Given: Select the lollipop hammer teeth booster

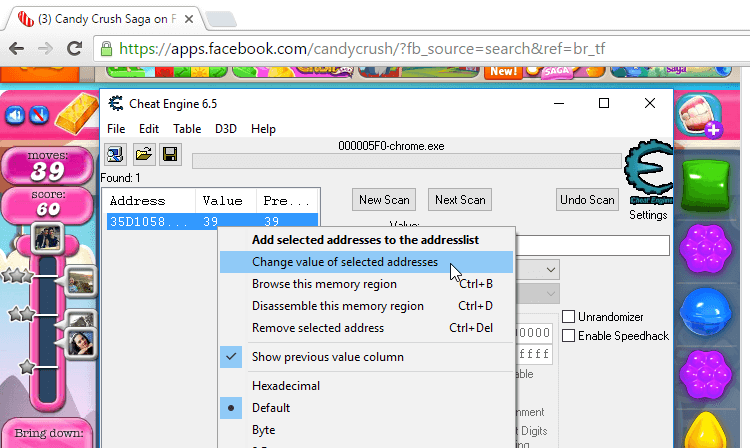Looking at the screenshot, I should tap(699, 115).
